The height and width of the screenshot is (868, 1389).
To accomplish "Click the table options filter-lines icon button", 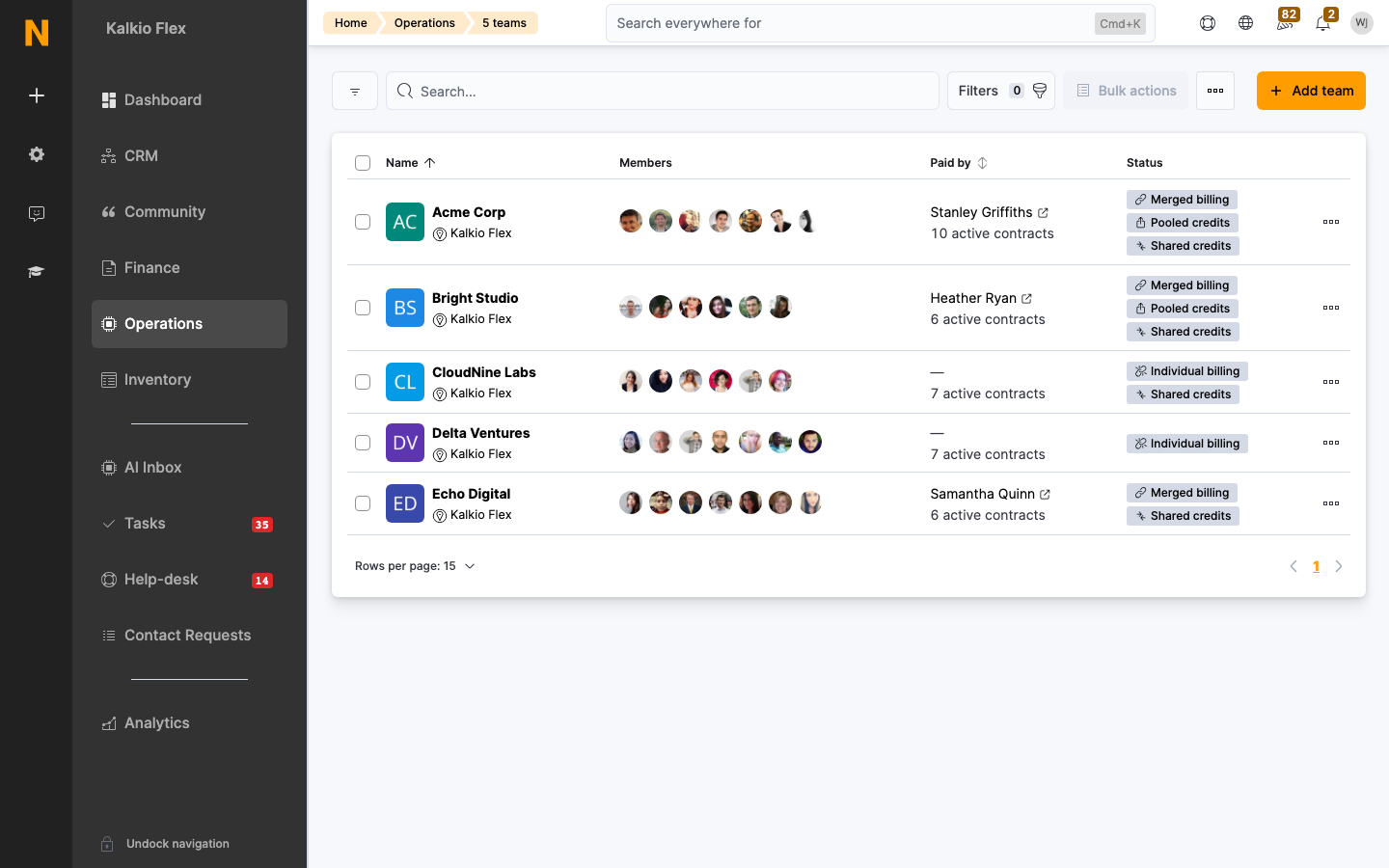I will (x=355, y=91).
